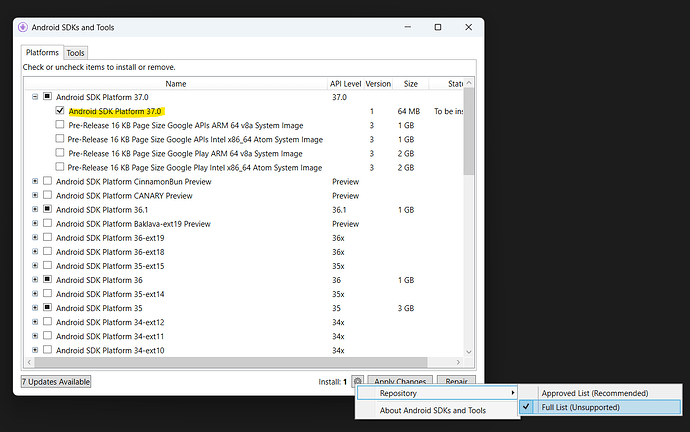
Task: Sort by the API Level column header
Action: (x=345, y=84)
